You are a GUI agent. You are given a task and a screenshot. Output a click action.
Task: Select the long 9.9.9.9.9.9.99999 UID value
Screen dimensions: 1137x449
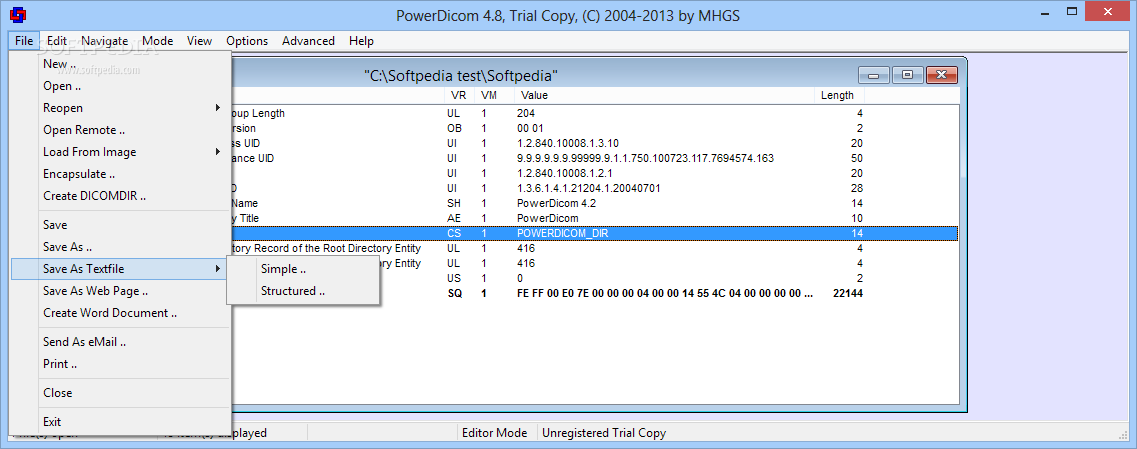645,158
